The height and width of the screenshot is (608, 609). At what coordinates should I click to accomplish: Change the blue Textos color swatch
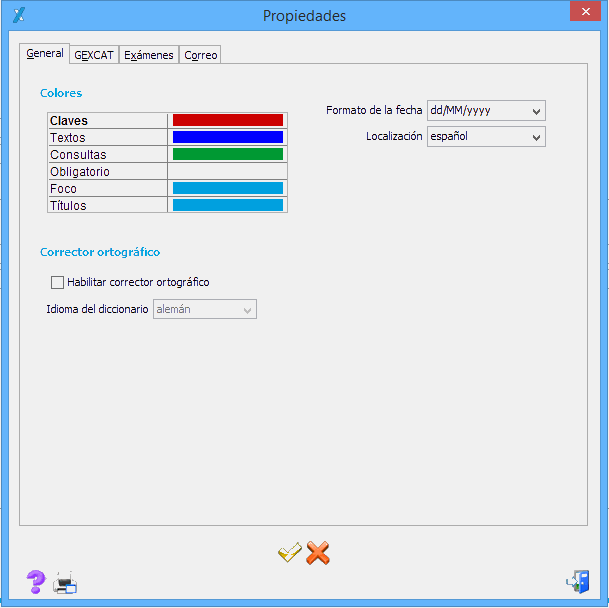click(227, 137)
